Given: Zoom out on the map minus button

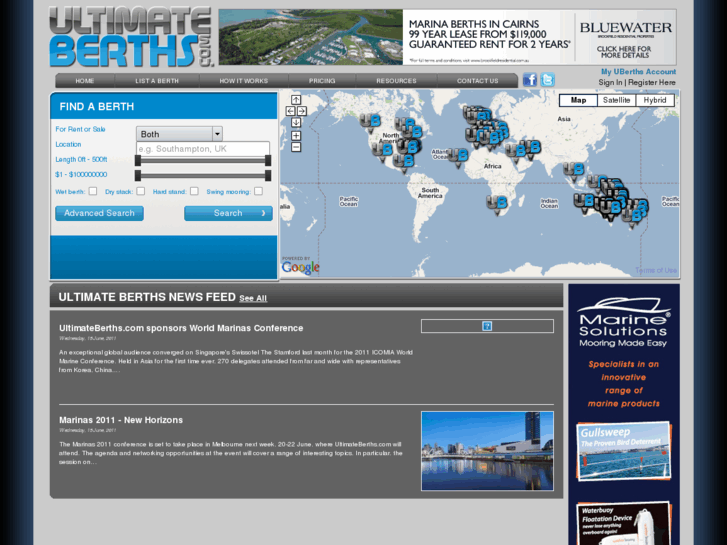Looking at the screenshot, I should tap(296, 147).
